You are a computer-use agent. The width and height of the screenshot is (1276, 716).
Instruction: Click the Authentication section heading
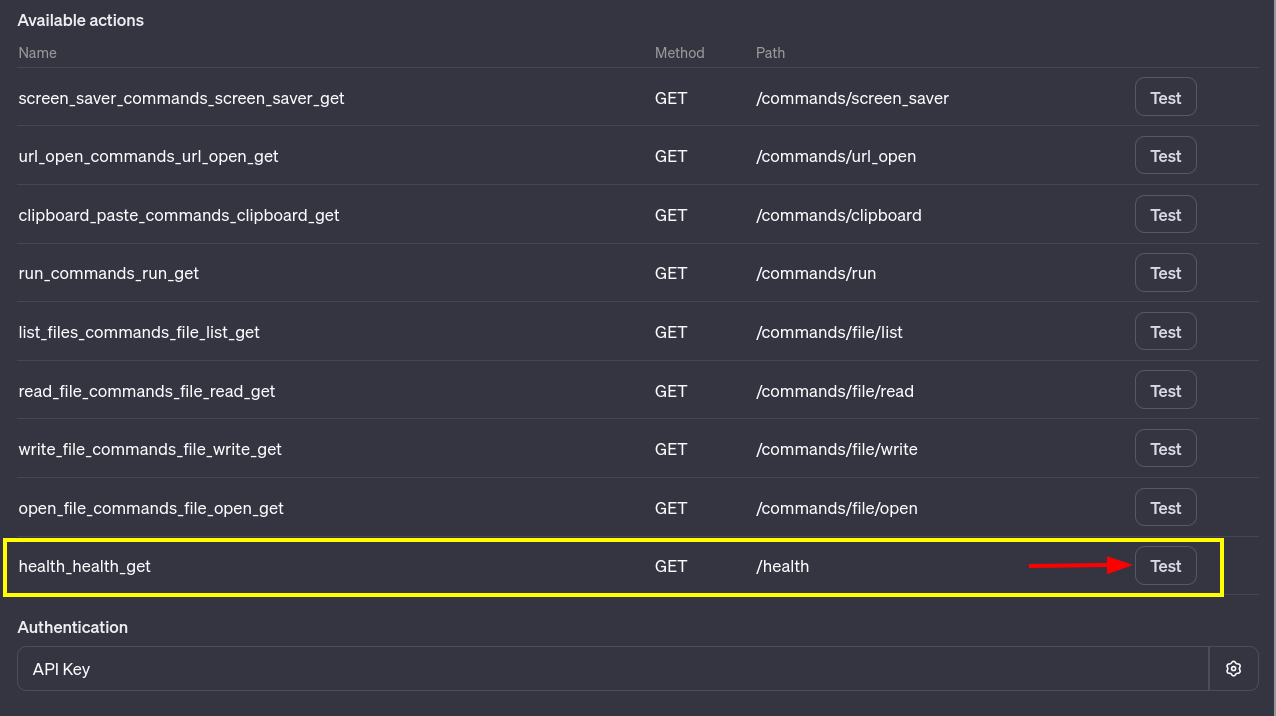pyautogui.click(x=72, y=627)
